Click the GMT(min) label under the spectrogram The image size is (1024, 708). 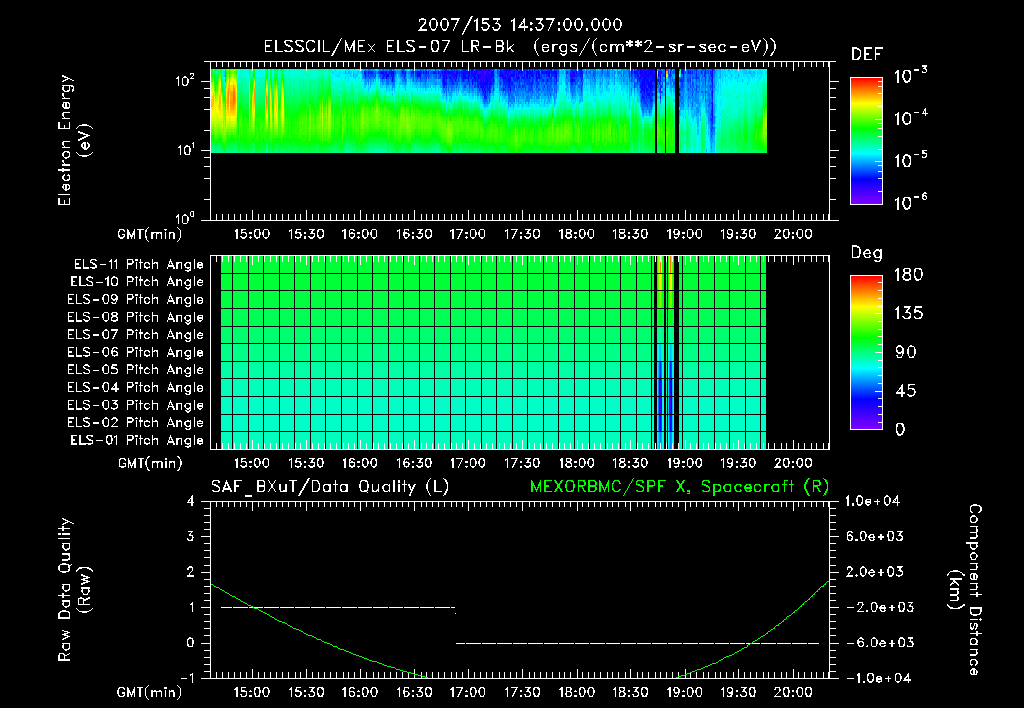(x=150, y=234)
